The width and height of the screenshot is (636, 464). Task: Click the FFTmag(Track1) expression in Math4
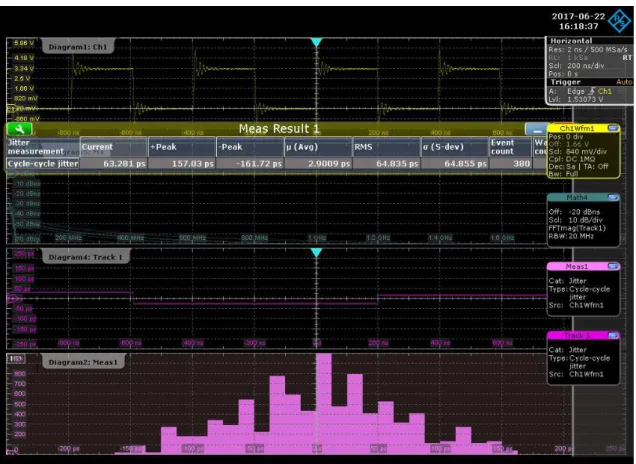(577, 228)
